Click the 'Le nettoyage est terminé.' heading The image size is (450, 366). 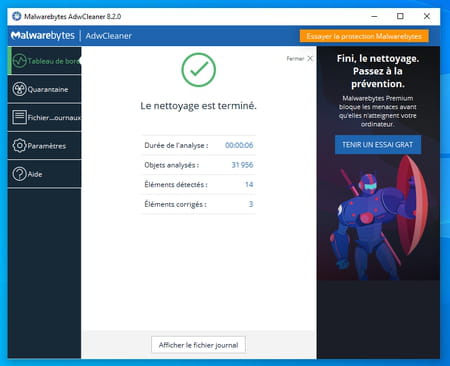(198, 106)
